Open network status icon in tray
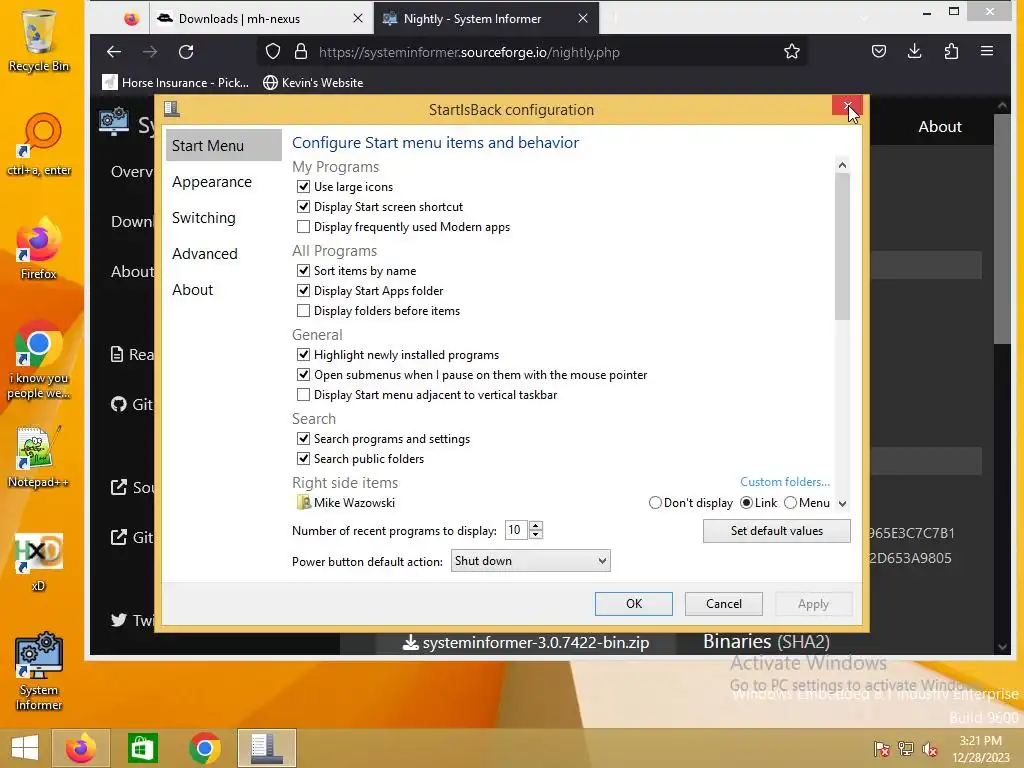This screenshot has width=1024, height=768. click(x=906, y=748)
